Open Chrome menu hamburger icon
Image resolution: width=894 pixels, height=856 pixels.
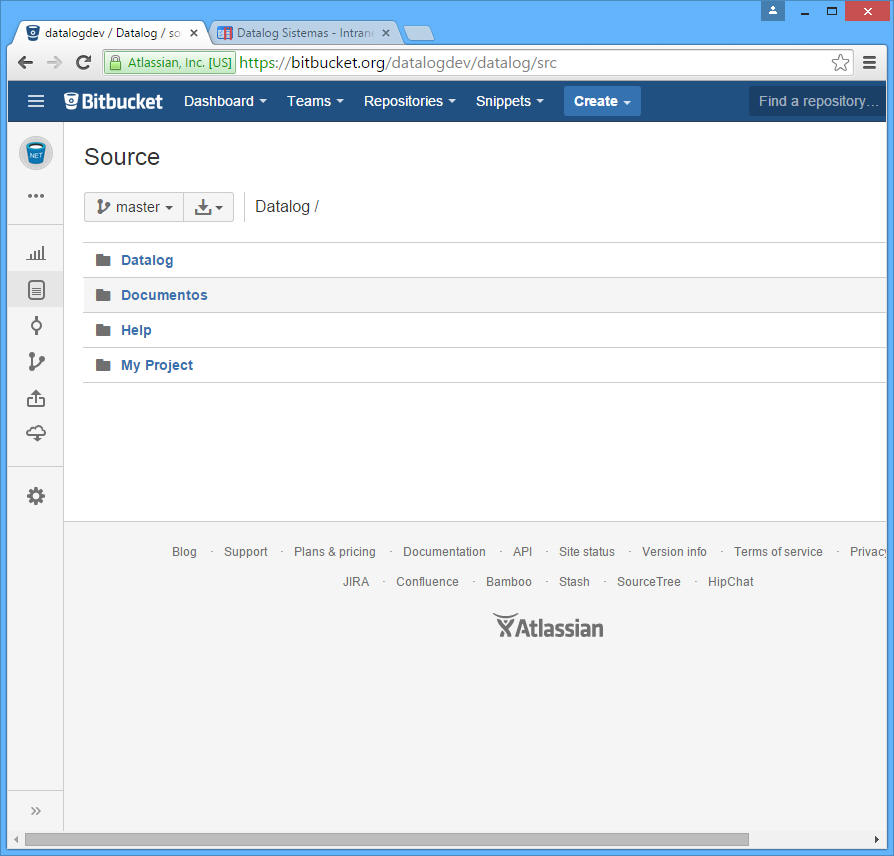(x=869, y=62)
